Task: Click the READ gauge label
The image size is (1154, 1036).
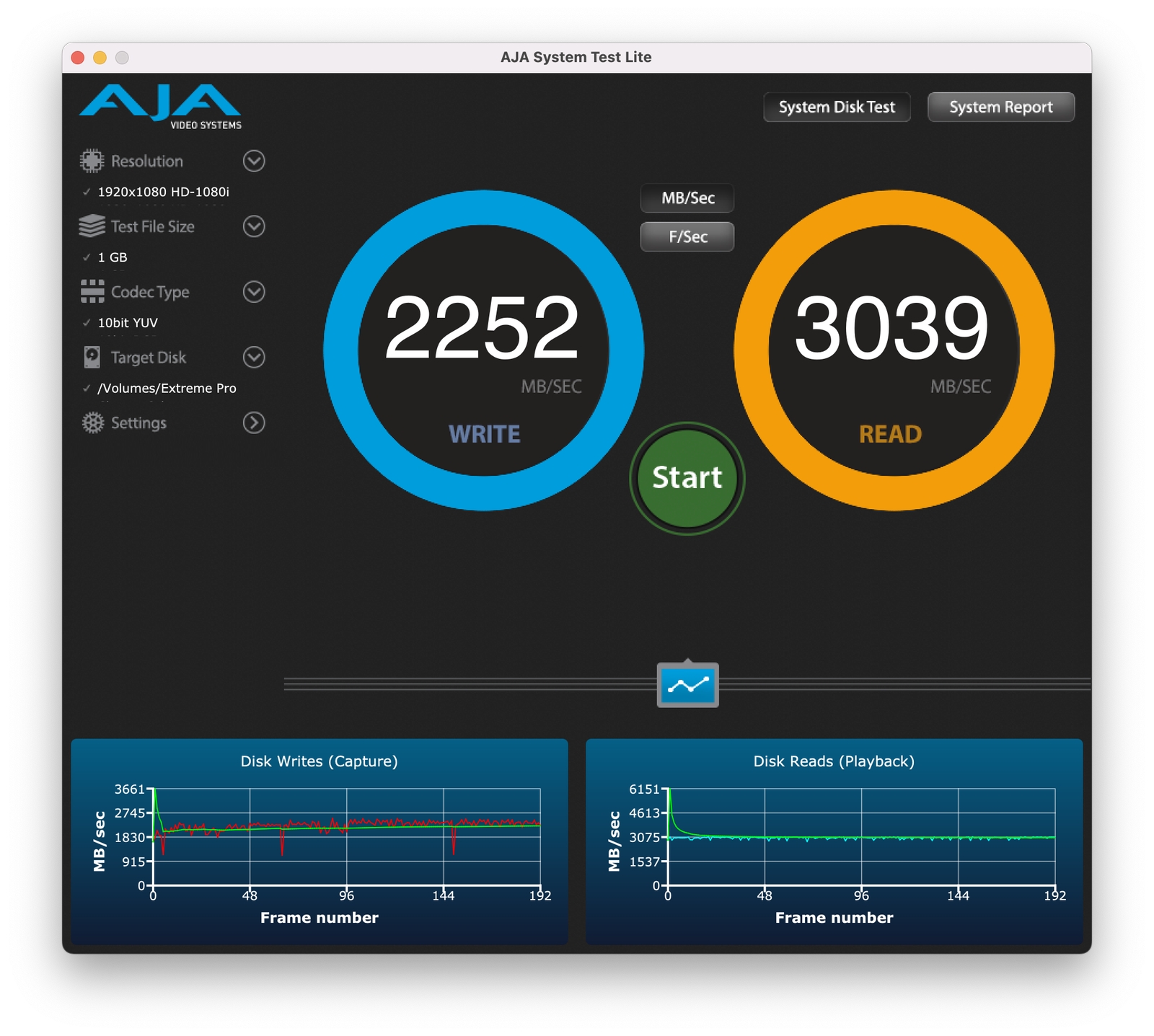Action: pos(891,434)
